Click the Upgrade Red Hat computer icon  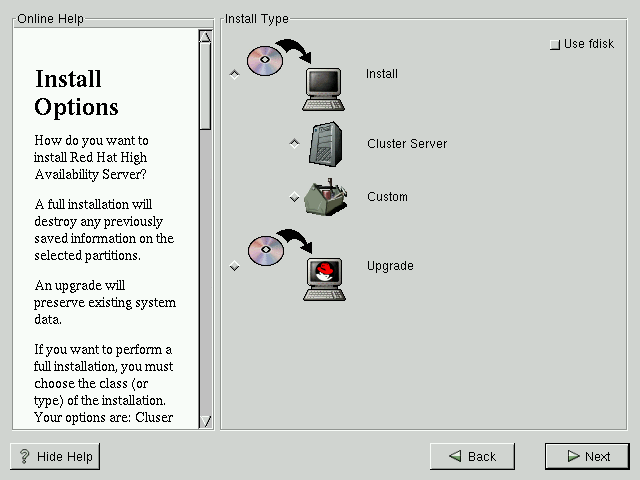click(x=297, y=265)
